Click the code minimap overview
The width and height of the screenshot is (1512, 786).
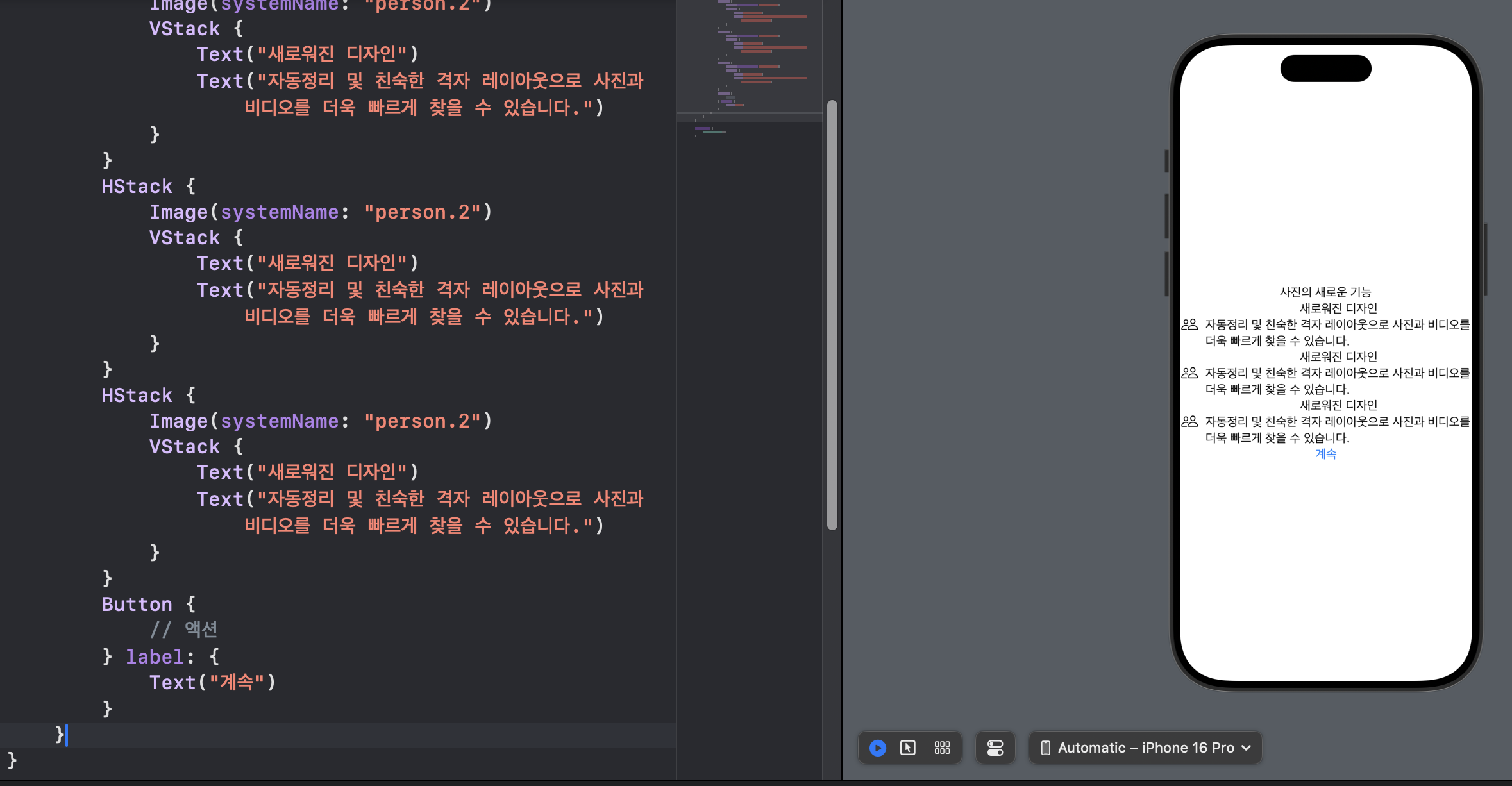pyautogui.click(x=749, y=58)
